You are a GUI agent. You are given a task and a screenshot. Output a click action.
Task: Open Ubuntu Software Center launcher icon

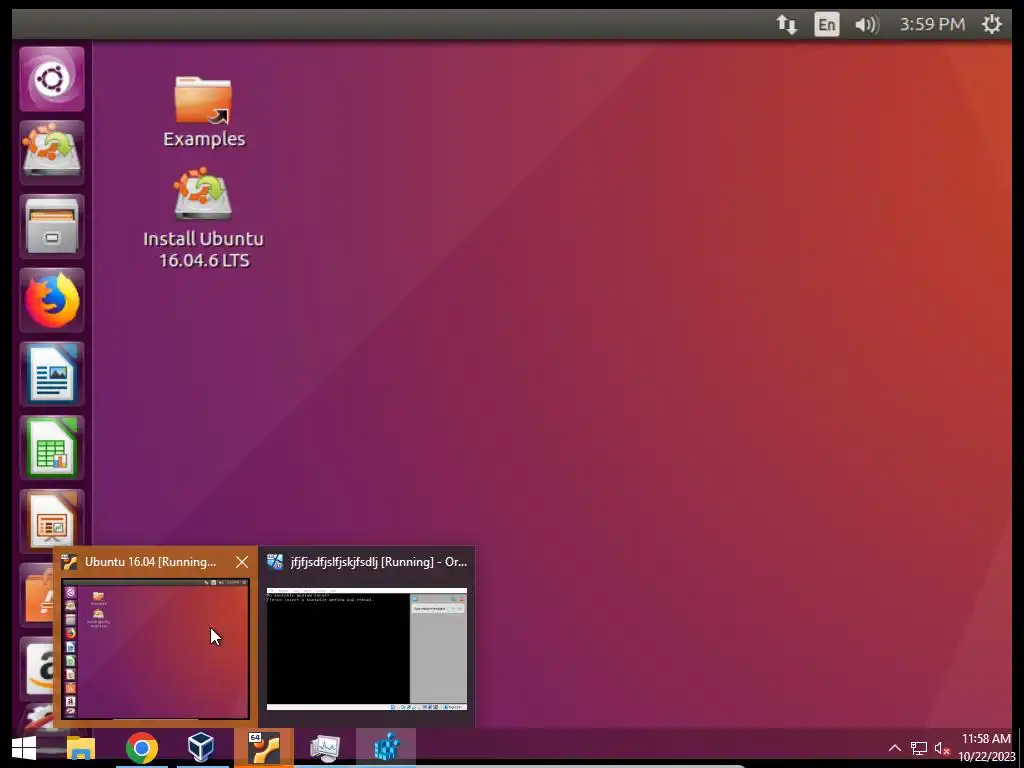[38, 594]
